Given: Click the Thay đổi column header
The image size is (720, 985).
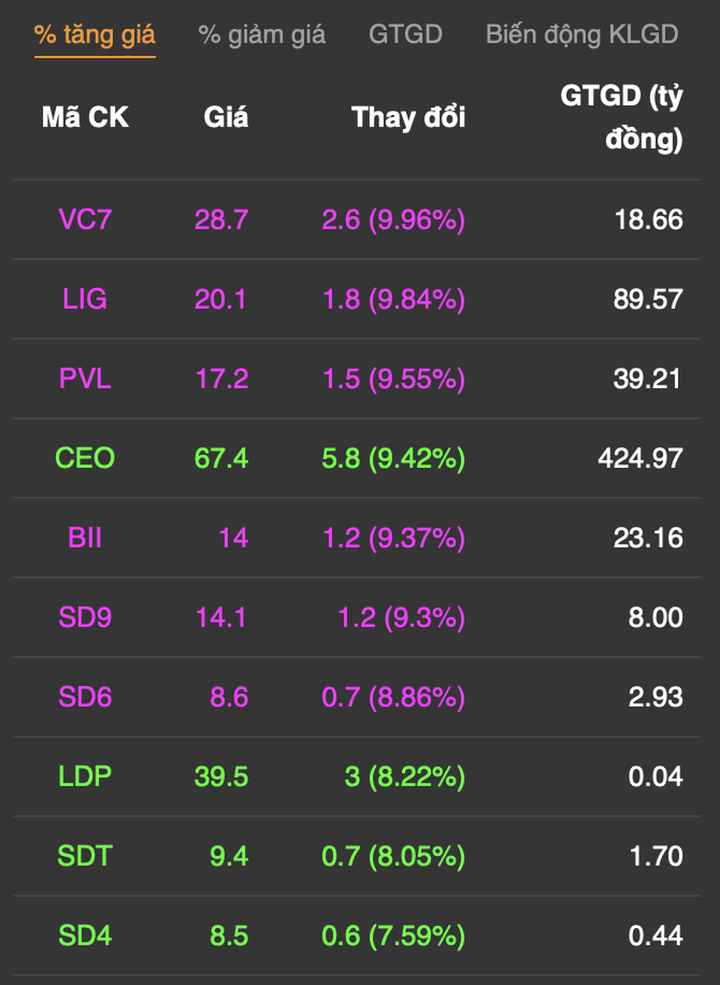Looking at the screenshot, I should [408, 118].
